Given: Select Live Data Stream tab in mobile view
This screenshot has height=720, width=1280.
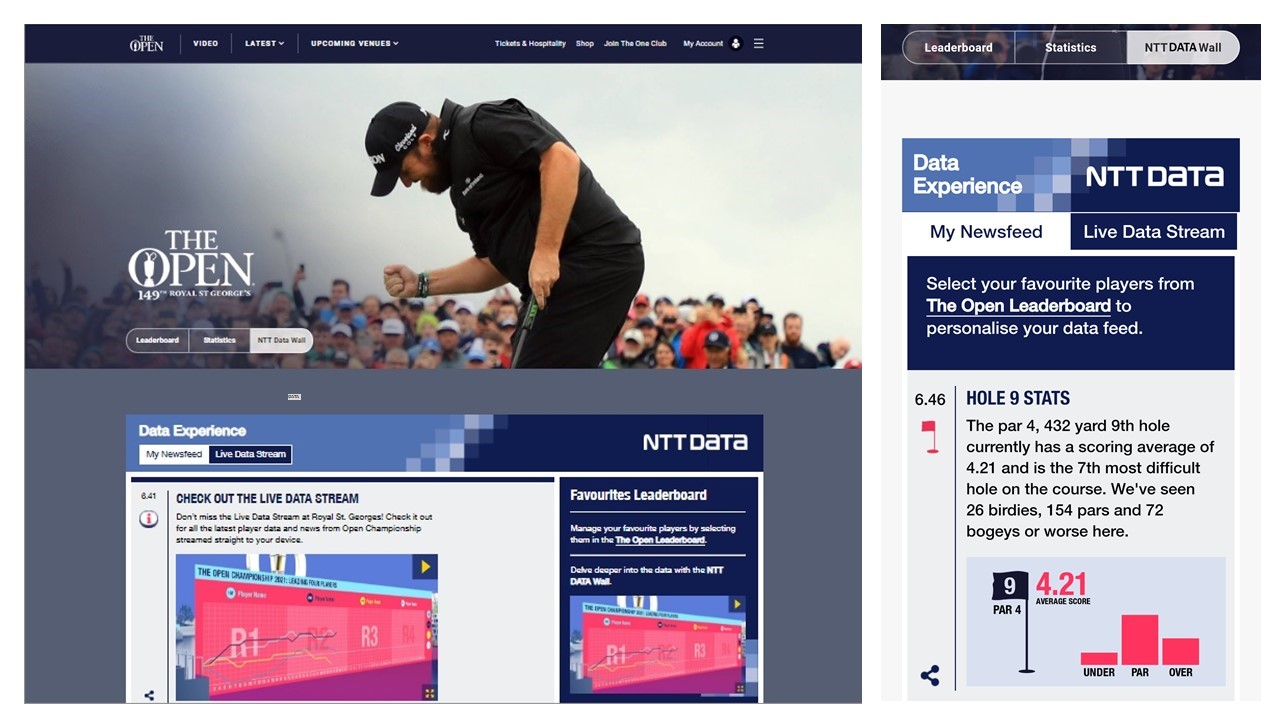Looking at the screenshot, I should point(1153,232).
